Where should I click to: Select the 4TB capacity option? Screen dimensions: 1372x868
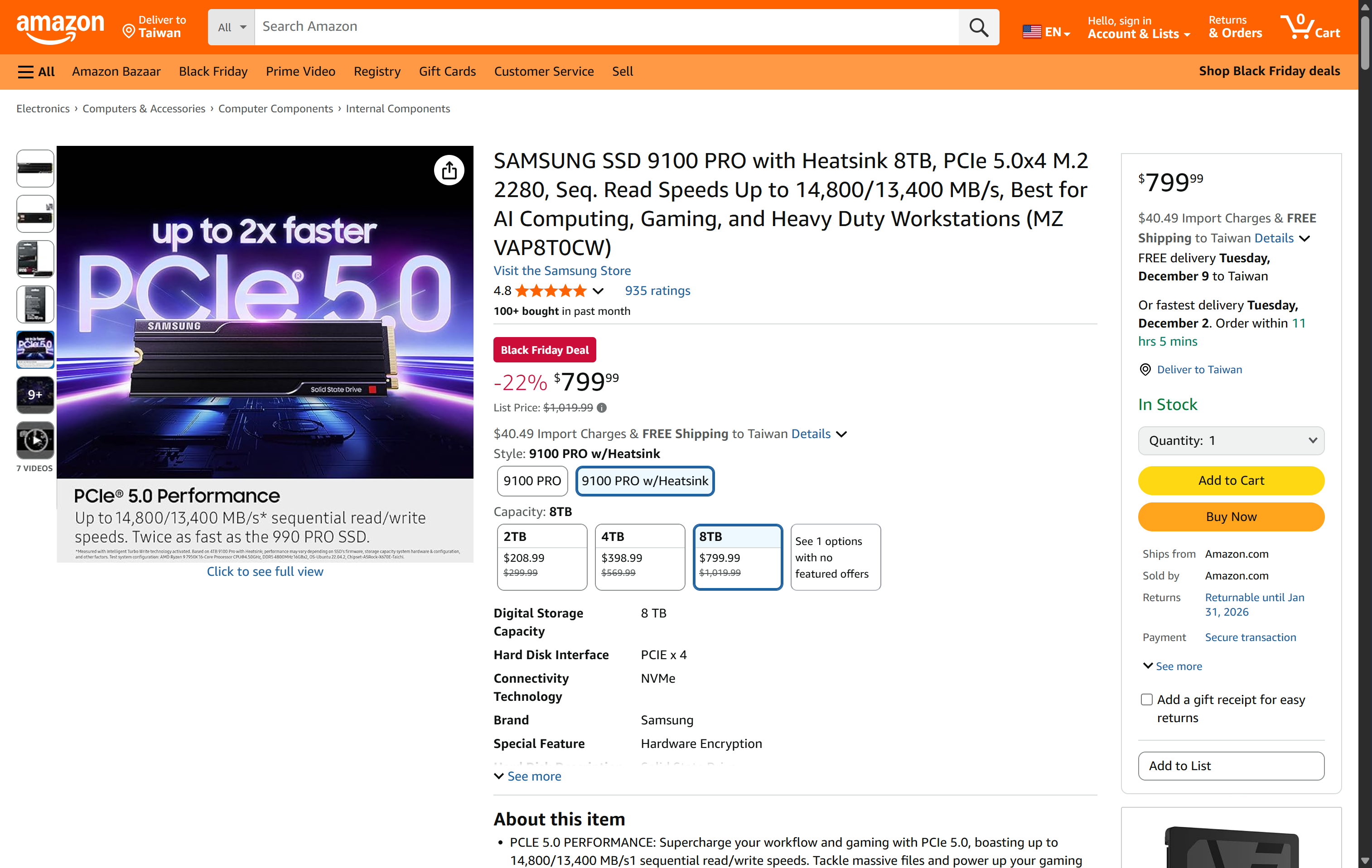(640, 557)
